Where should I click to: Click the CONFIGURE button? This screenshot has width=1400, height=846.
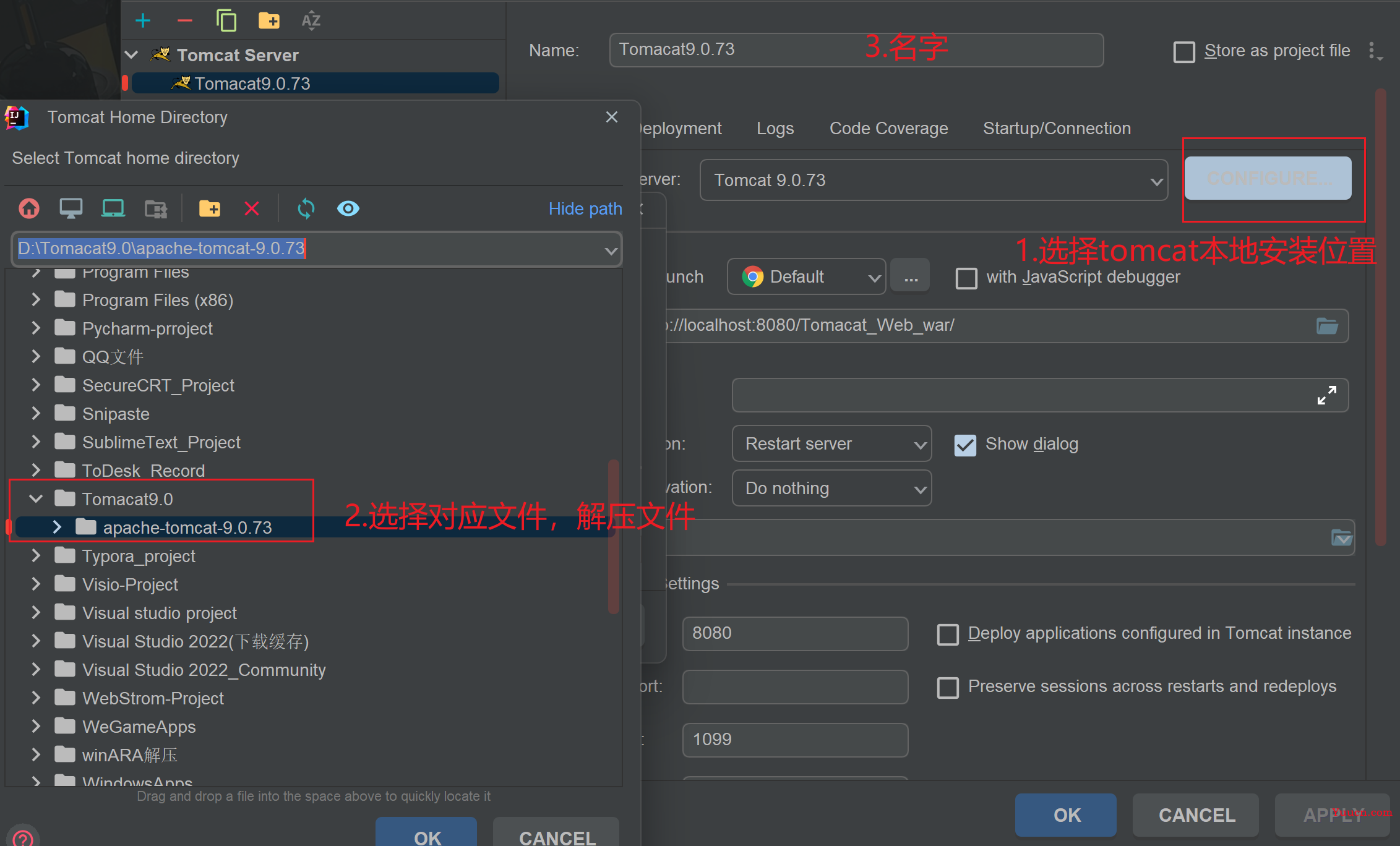[1268, 178]
